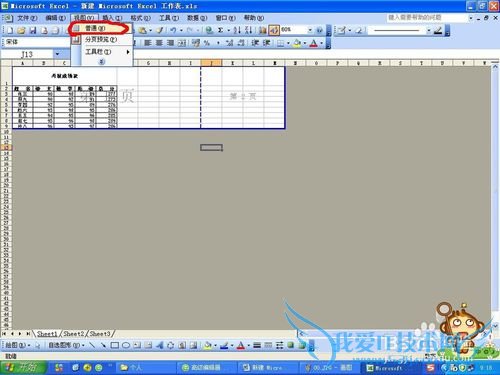Click the column J header
Screen dimensions: 500x375
211,63
